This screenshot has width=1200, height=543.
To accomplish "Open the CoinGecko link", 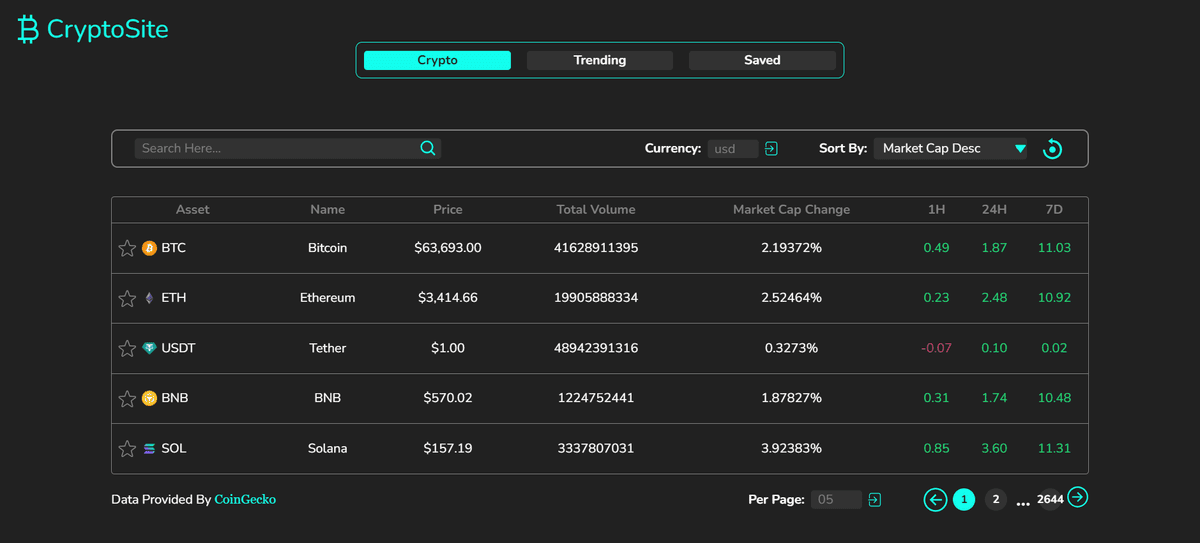I will (245, 499).
